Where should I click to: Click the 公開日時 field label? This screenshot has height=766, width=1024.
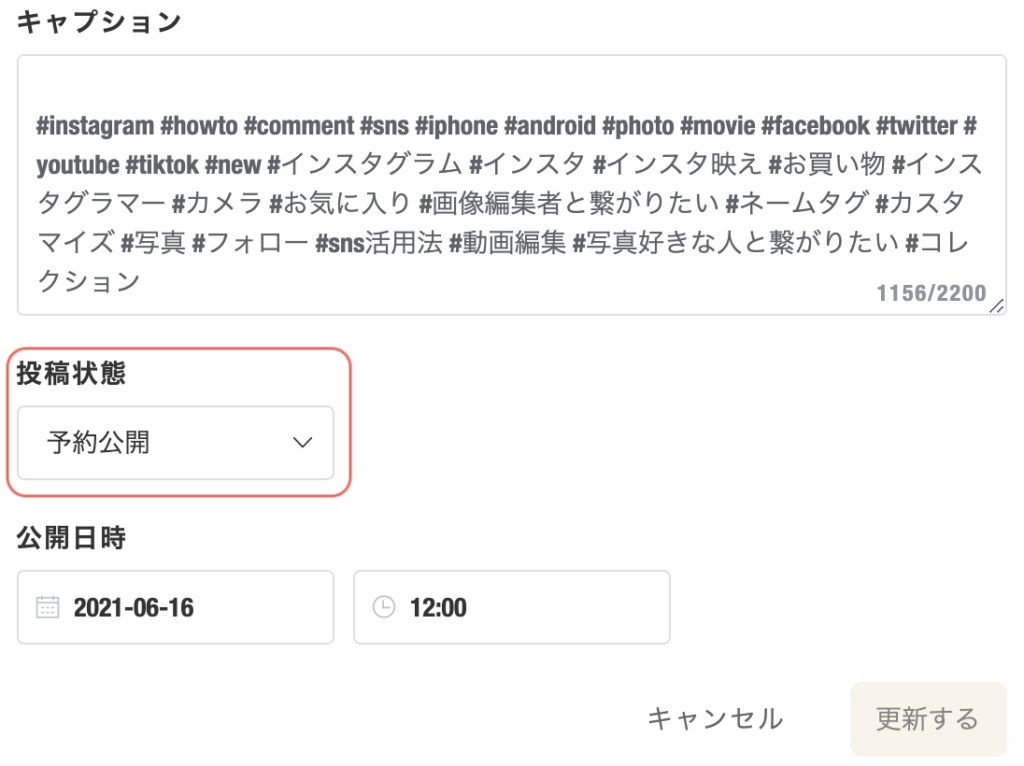pyautogui.click(x=71, y=537)
